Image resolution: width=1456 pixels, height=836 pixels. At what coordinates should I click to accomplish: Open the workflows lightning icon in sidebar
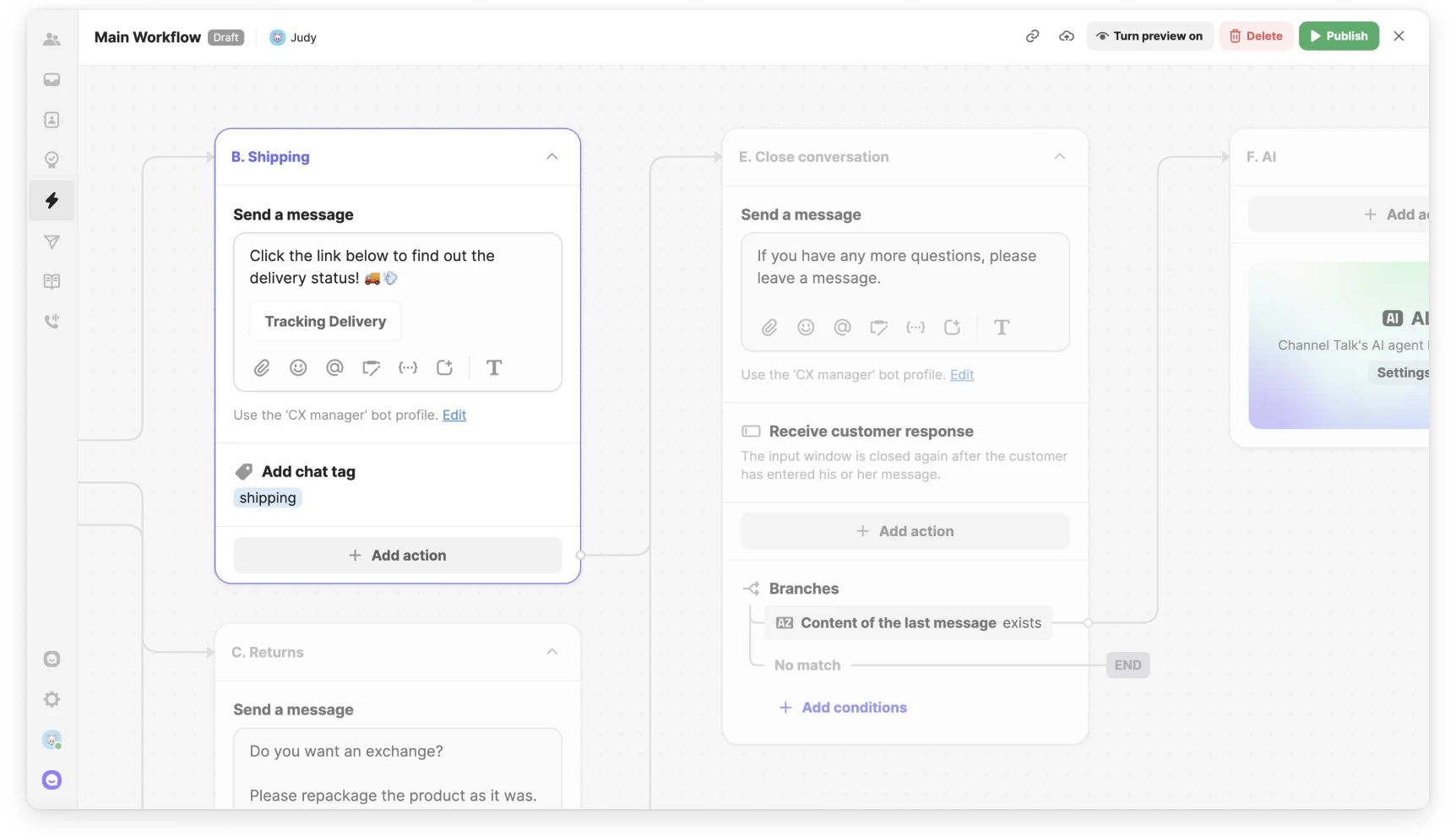tap(52, 201)
